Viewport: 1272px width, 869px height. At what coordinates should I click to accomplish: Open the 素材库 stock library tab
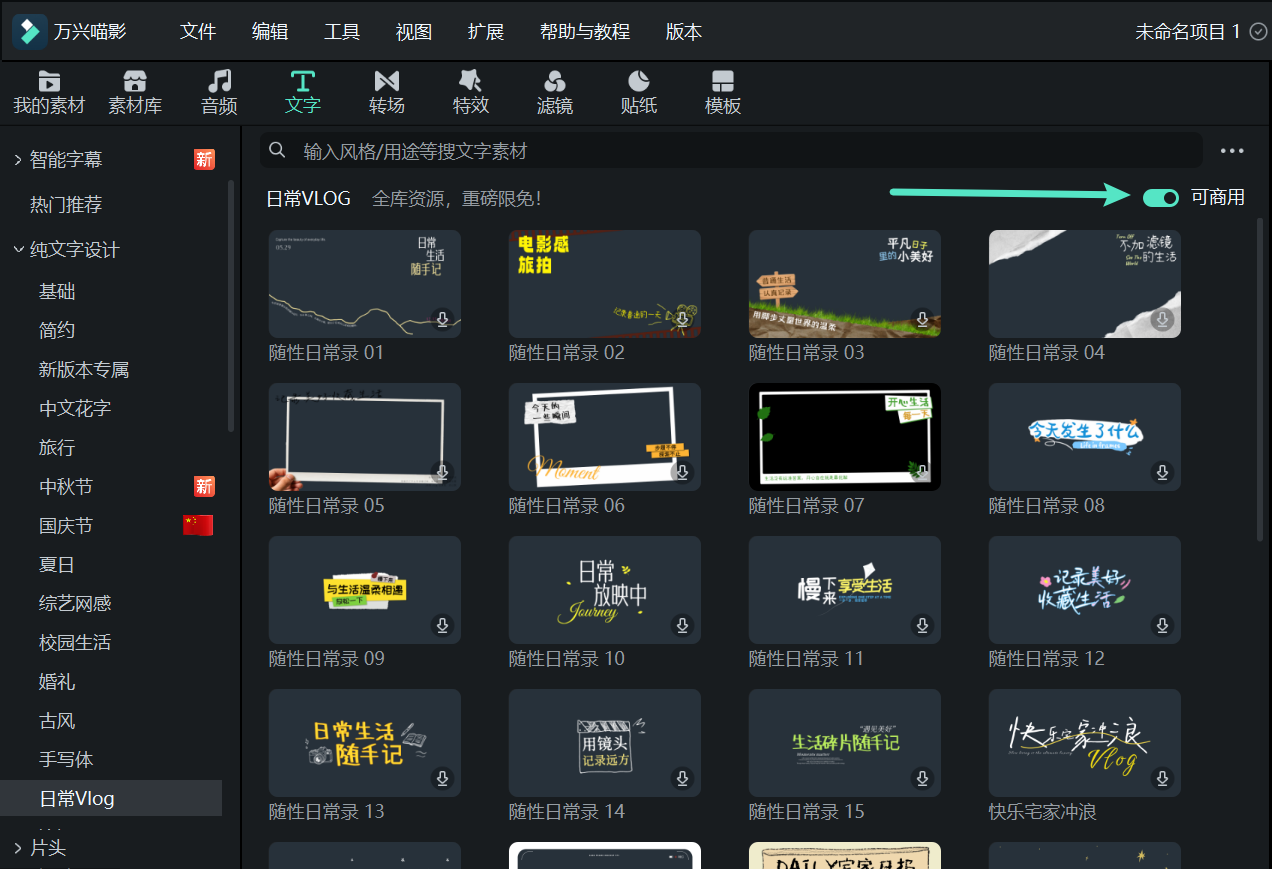pyautogui.click(x=135, y=93)
